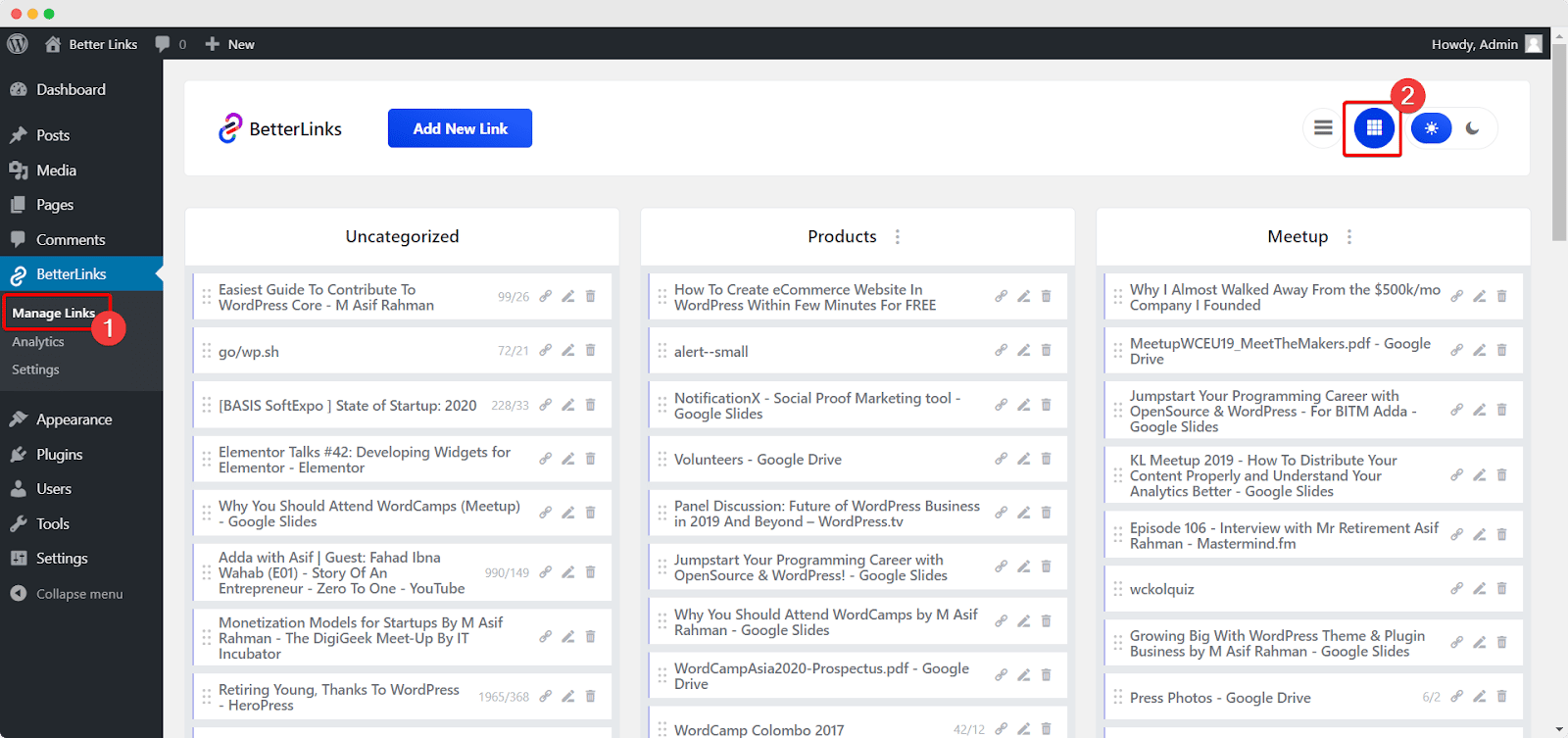The width and height of the screenshot is (1568, 738).
Task: Open the WordPress logo menu
Action: 18,44
